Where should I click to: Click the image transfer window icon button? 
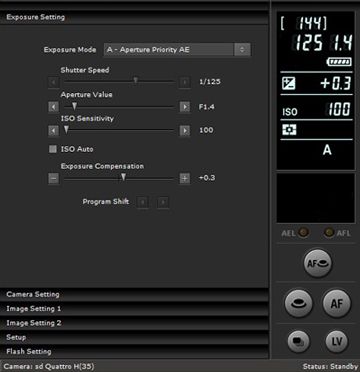(x=298, y=341)
